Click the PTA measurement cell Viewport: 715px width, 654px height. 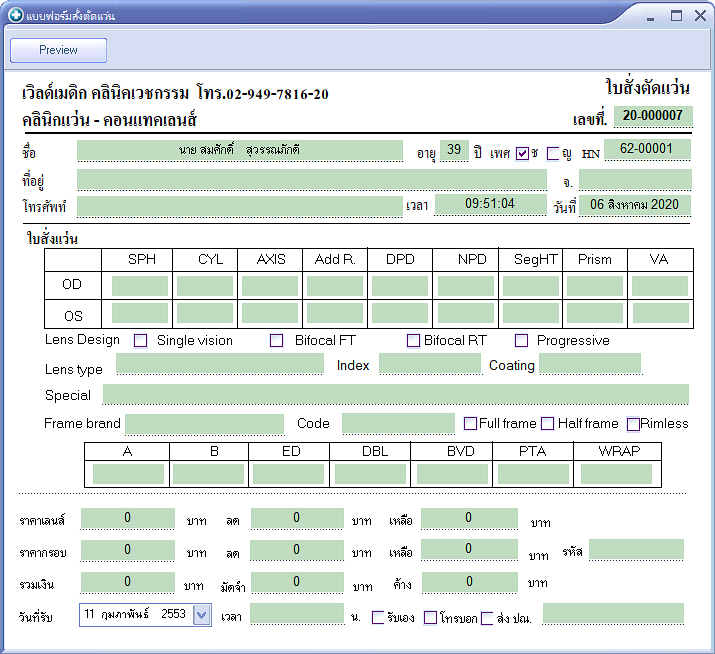(533, 474)
